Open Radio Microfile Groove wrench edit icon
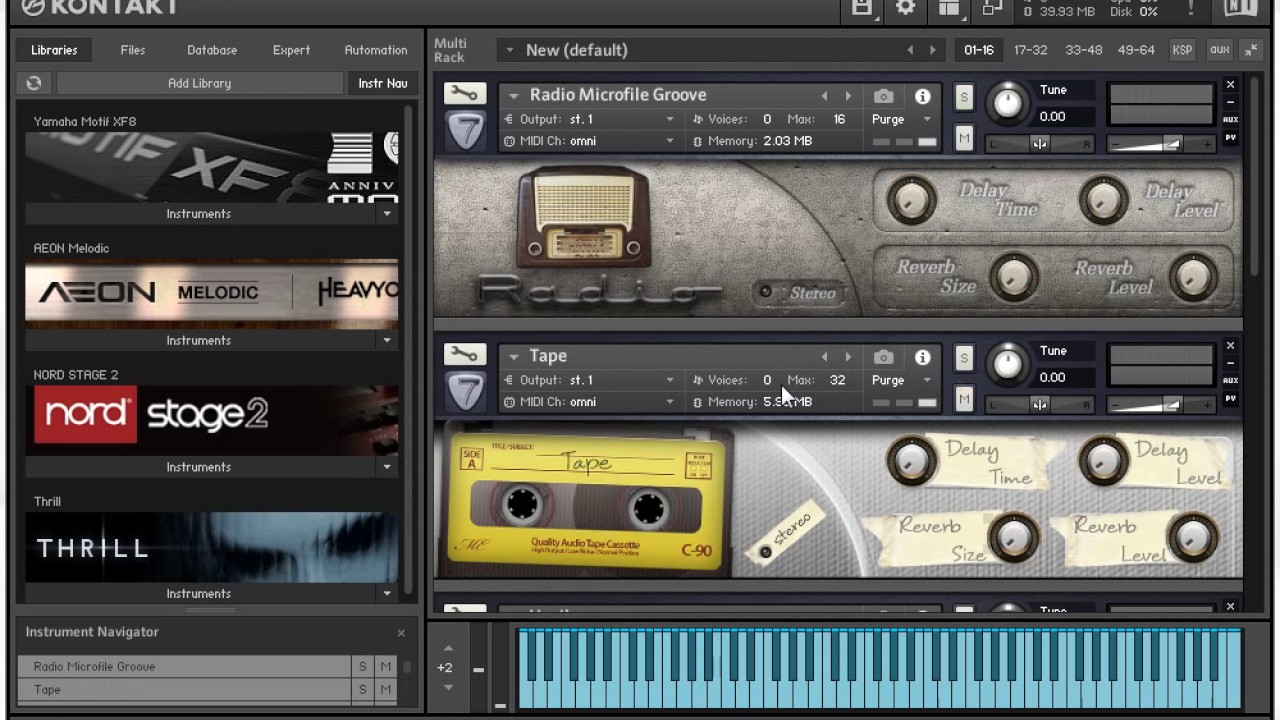This screenshot has width=1280, height=720. [x=464, y=93]
